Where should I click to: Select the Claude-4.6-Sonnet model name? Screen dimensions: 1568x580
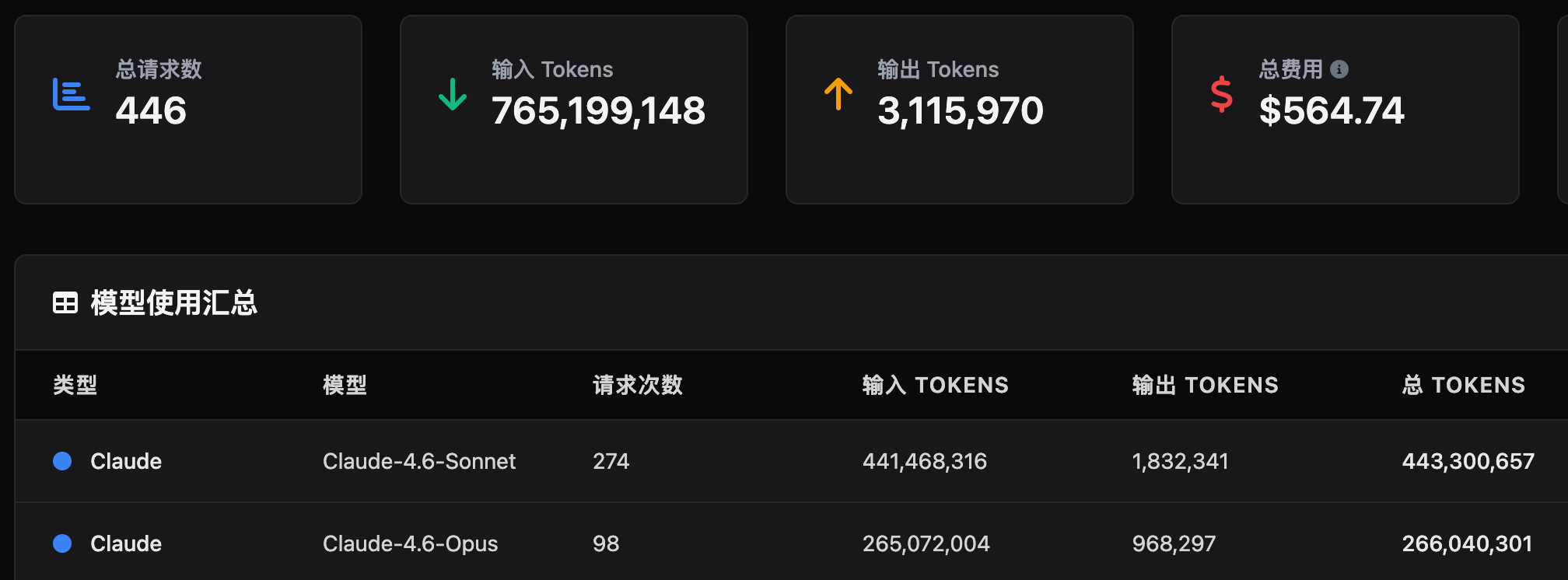419,461
